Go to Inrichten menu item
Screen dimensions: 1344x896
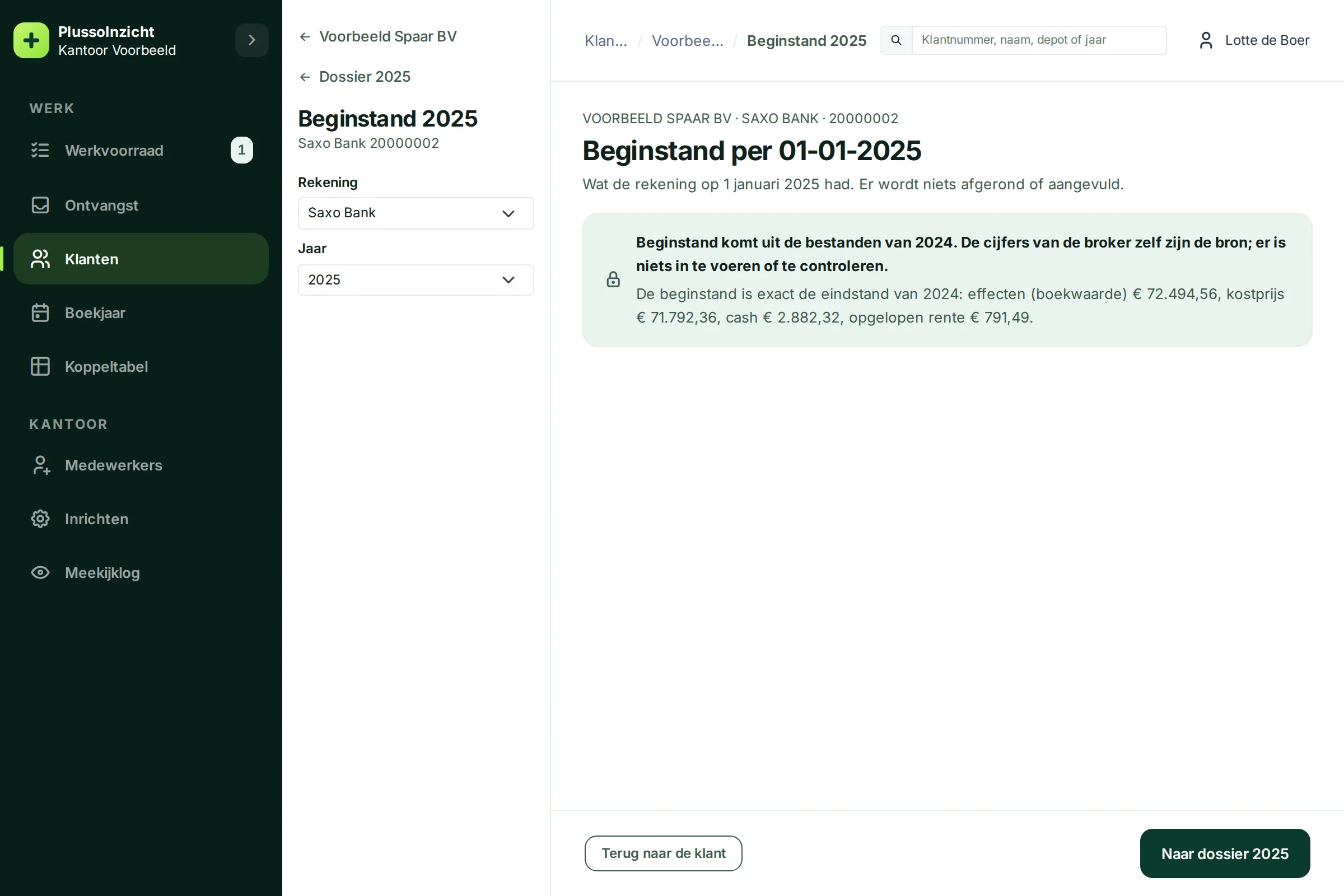point(141,519)
